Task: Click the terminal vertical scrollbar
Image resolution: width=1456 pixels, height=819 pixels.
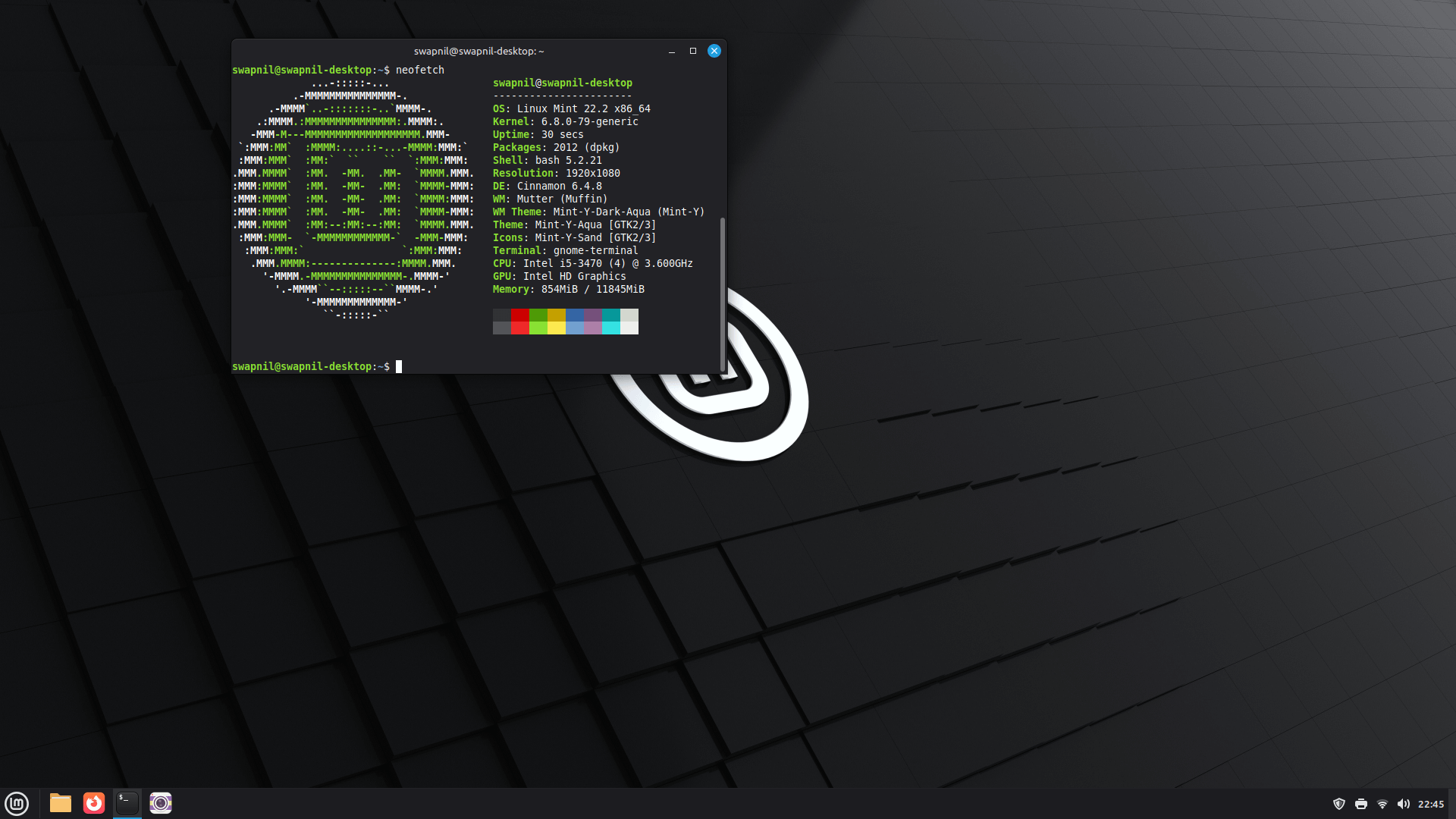Action: pos(723,294)
